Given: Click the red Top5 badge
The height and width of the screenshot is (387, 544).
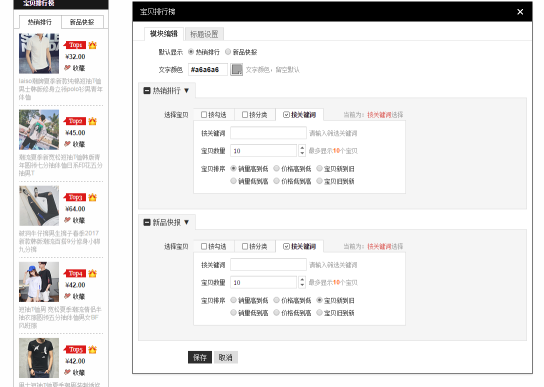Looking at the screenshot, I should click(75, 350).
